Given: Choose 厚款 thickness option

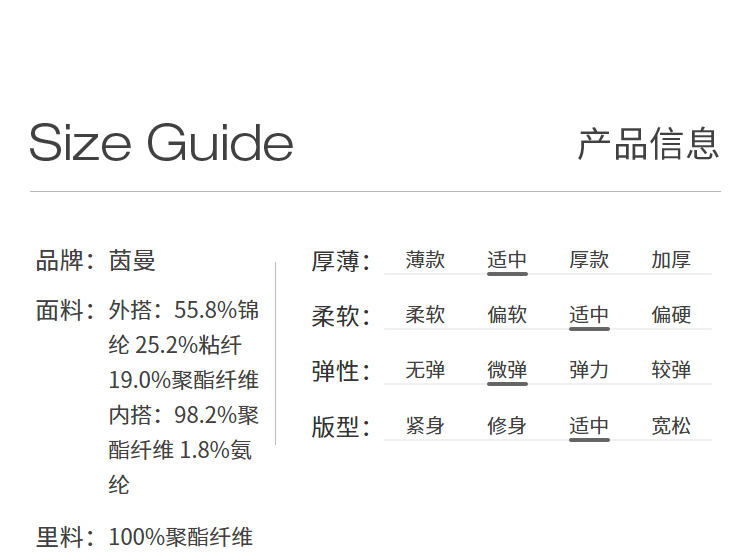Looking at the screenshot, I should 589,260.
